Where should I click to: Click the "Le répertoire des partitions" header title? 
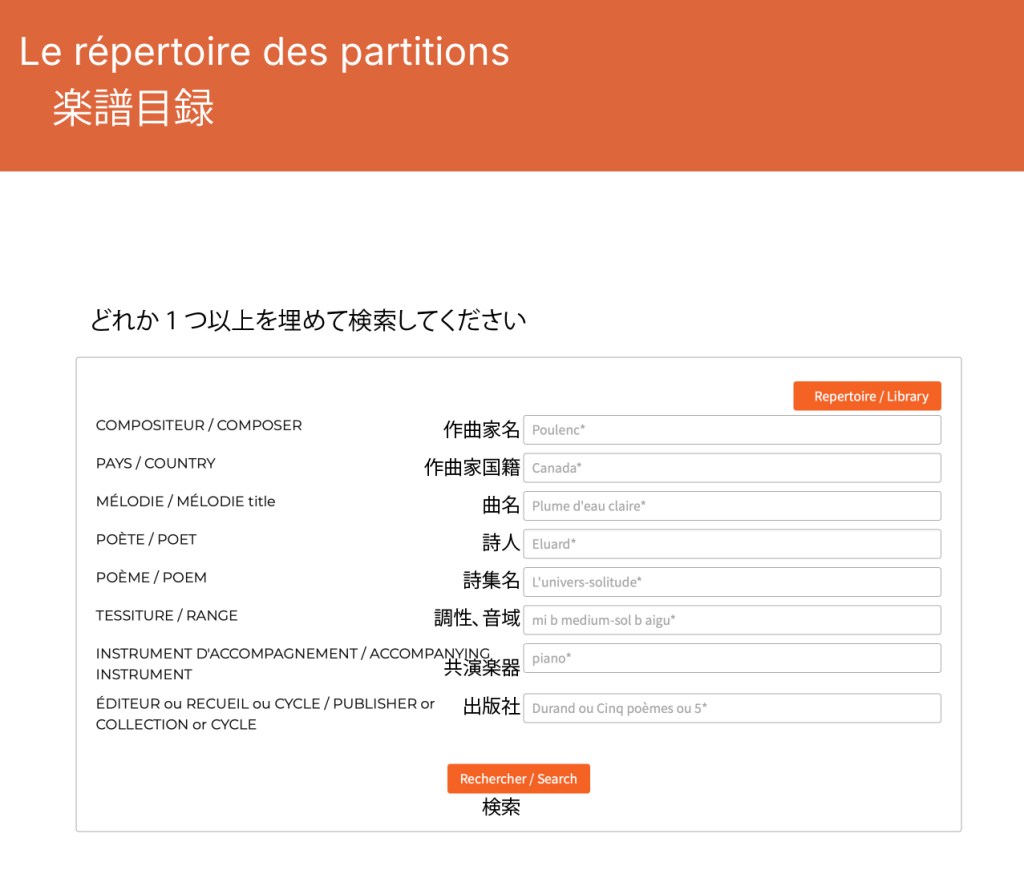pos(264,52)
